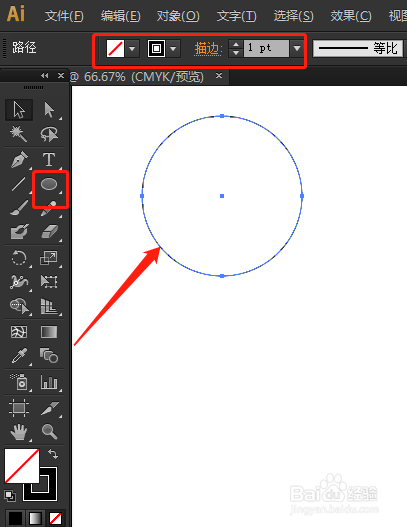Image resolution: width=407 pixels, height=527 pixels.
Task: Select the Shape Builder tool
Action: point(19,306)
